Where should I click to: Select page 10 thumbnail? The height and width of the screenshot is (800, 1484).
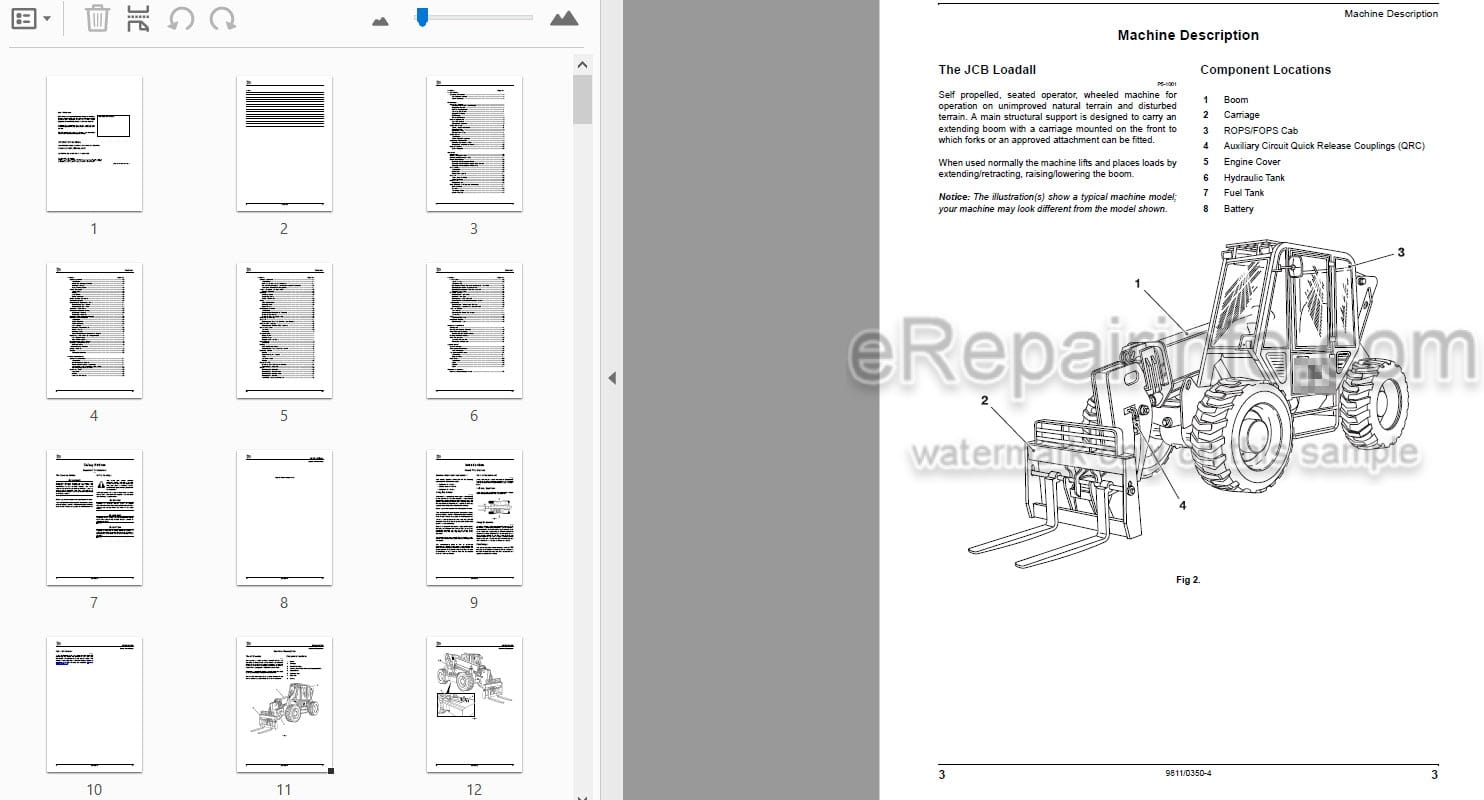point(94,705)
